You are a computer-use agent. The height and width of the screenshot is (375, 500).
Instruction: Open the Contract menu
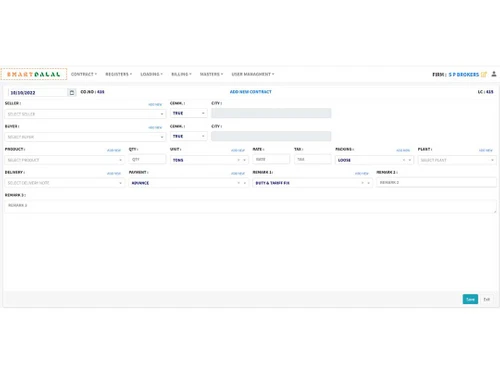tap(84, 74)
